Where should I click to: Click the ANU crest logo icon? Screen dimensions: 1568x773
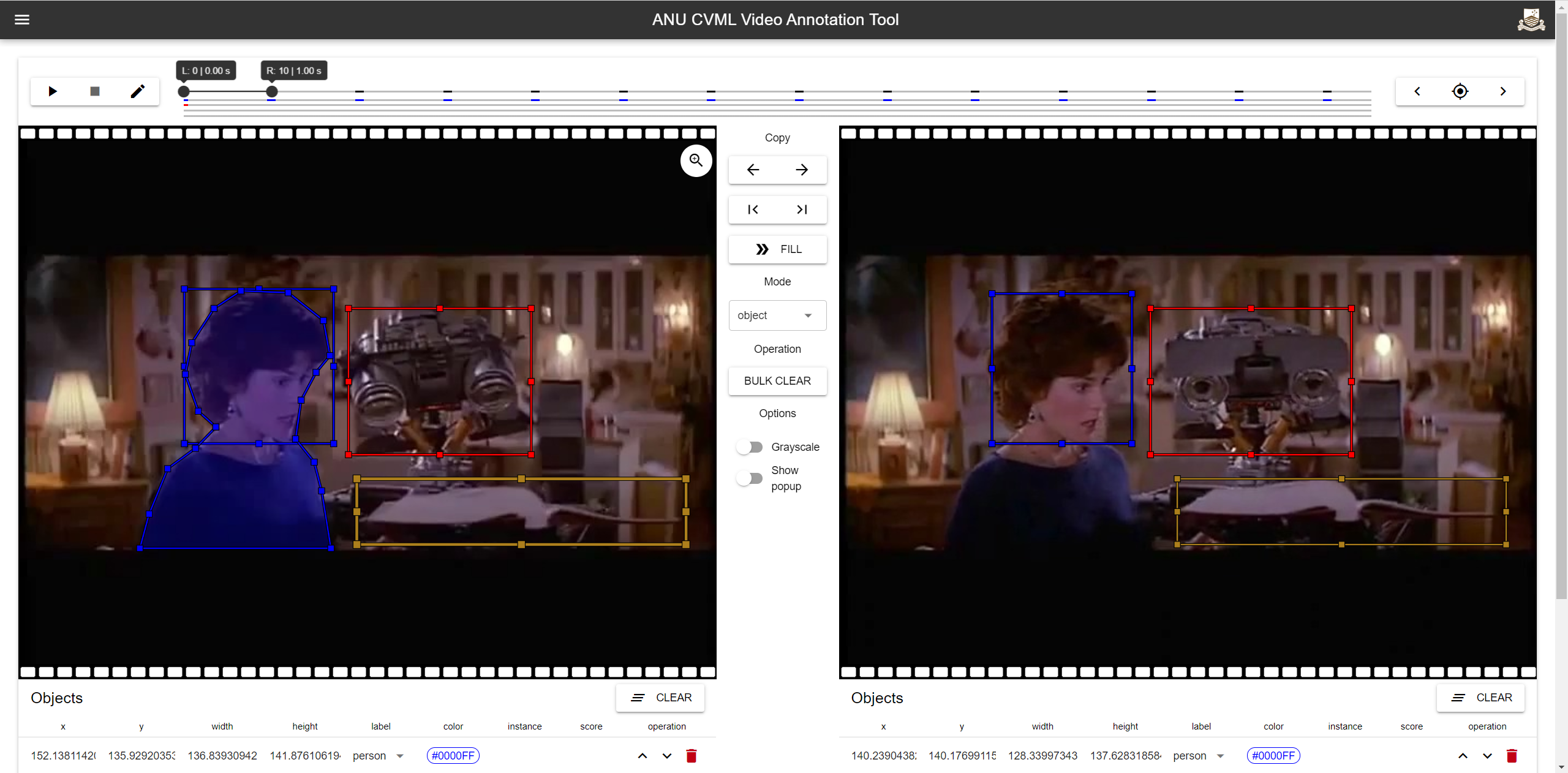tap(1531, 20)
